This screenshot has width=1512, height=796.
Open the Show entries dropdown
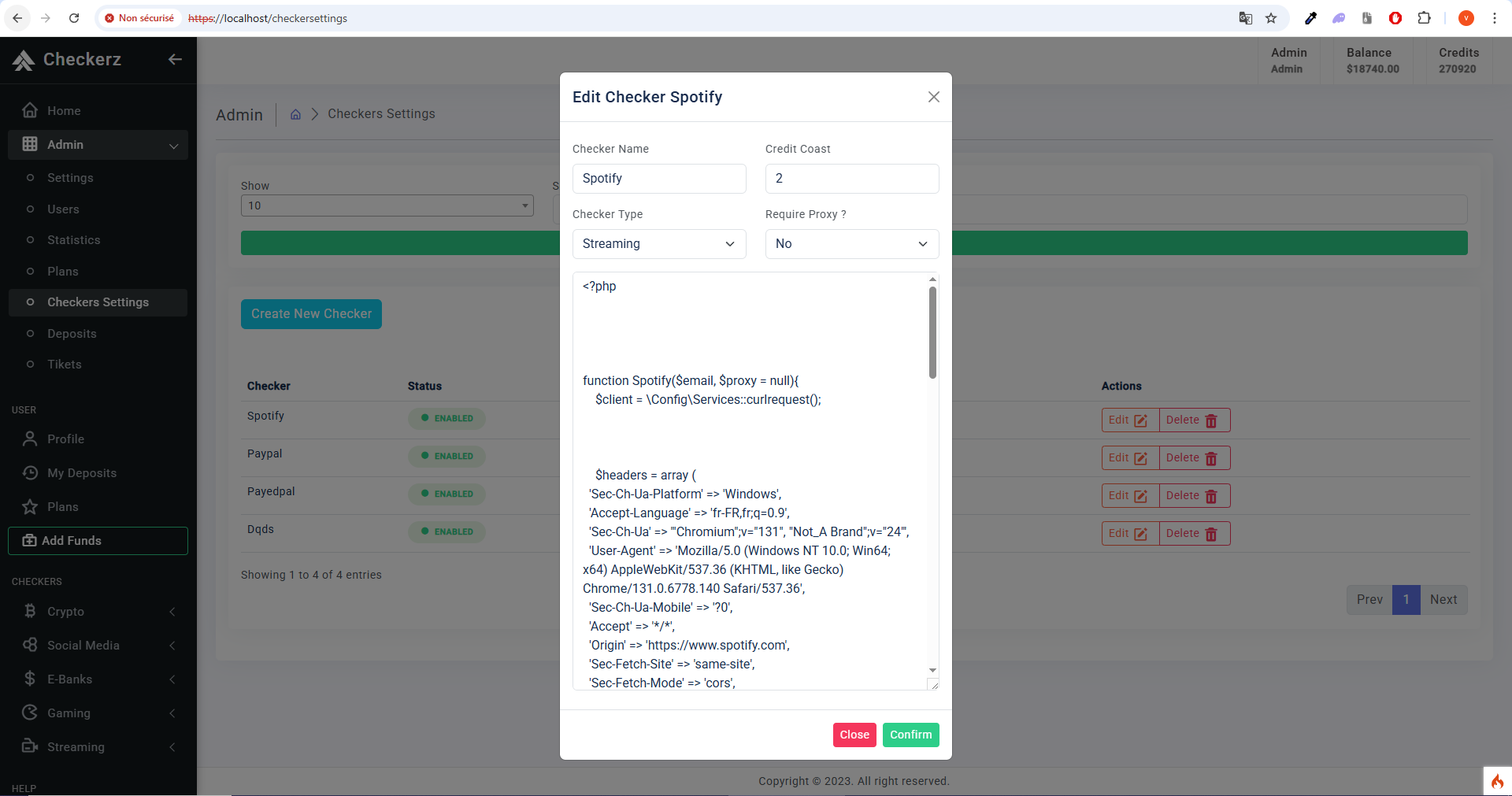[387, 206]
